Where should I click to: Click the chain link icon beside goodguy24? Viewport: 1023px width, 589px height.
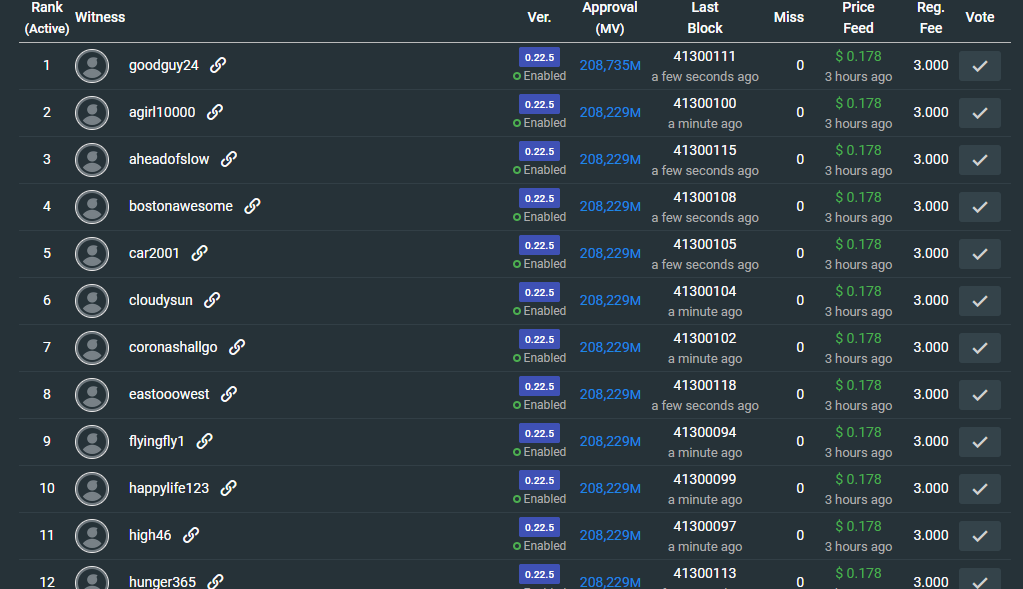coord(218,65)
